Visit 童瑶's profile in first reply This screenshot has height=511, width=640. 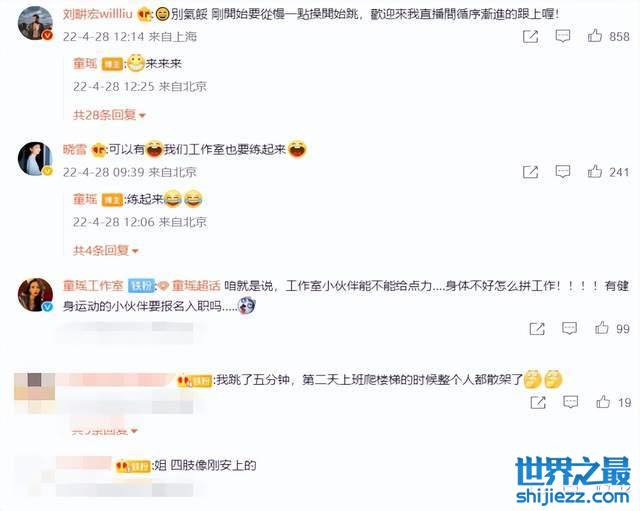85,63
